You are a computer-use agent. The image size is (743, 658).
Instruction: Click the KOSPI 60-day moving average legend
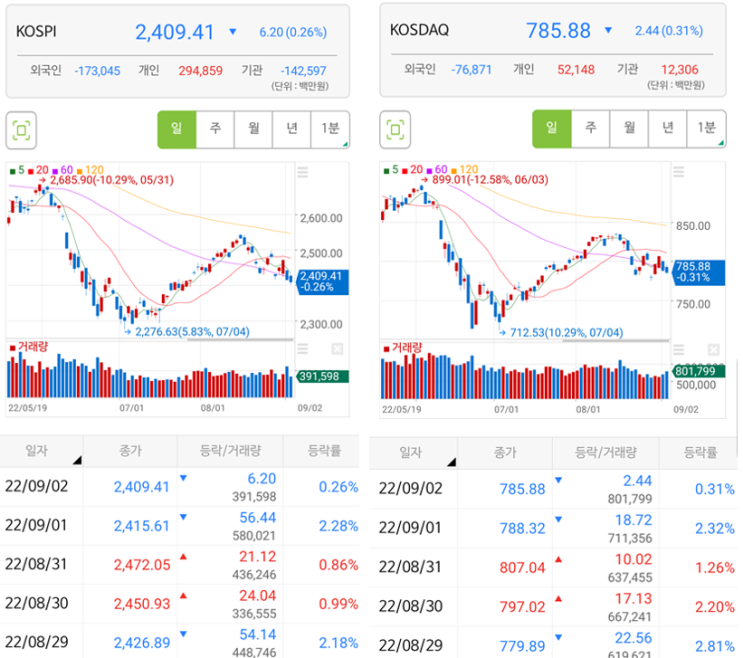click(63, 170)
